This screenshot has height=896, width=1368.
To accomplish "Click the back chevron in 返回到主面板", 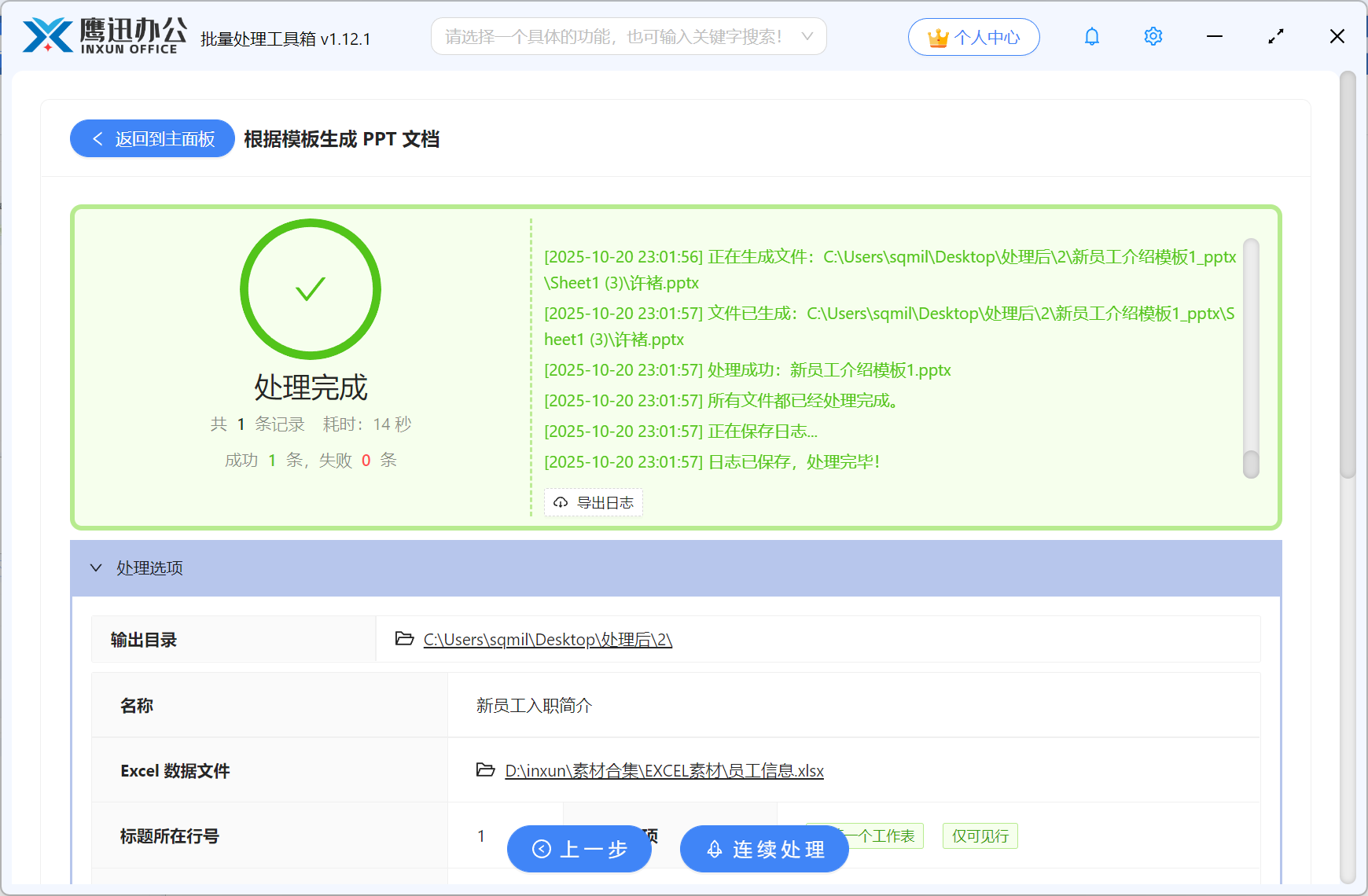I will [97, 138].
